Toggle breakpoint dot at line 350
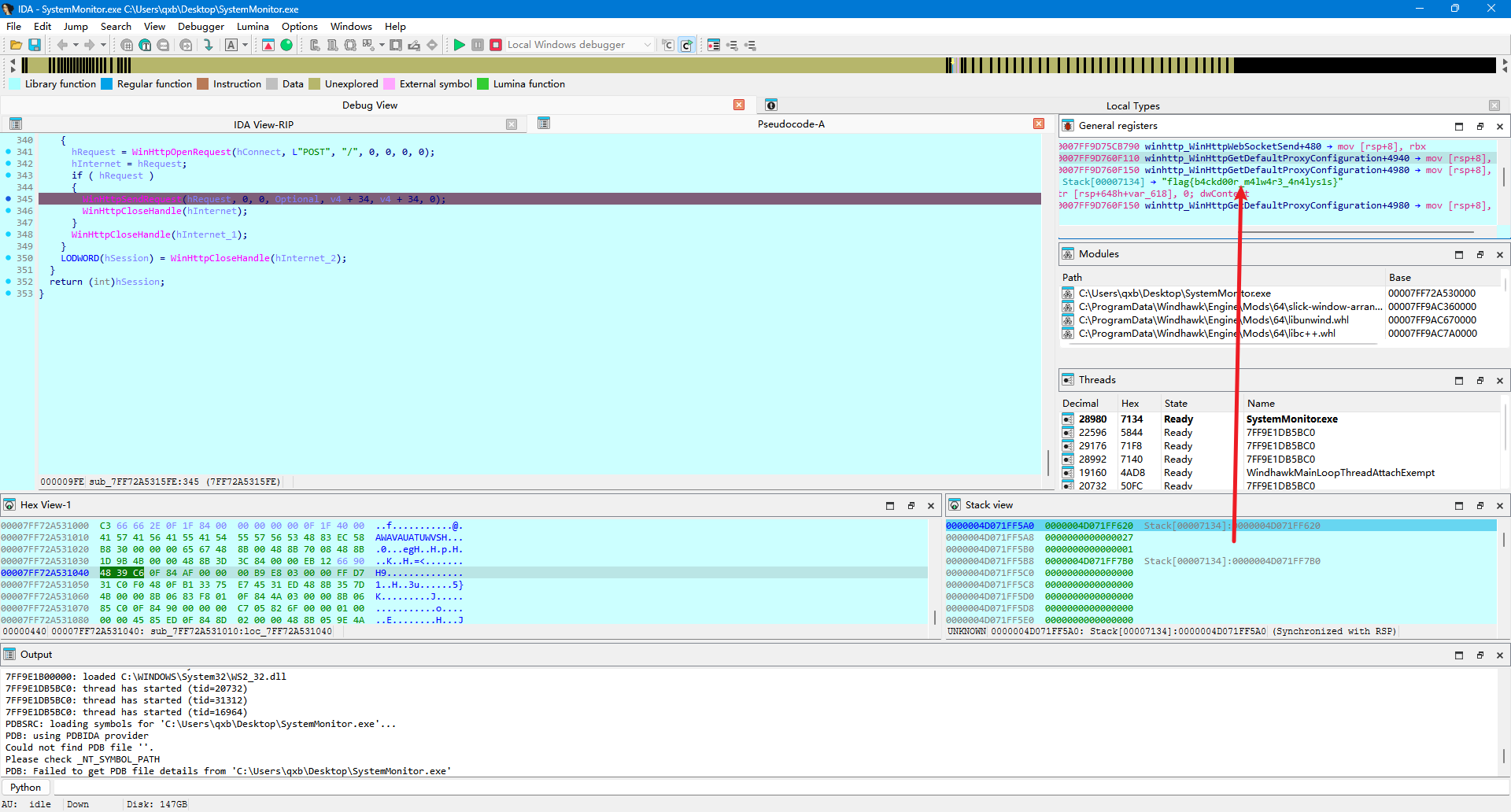The width and height of the screenshot is (1511, 812). (8, 258)
